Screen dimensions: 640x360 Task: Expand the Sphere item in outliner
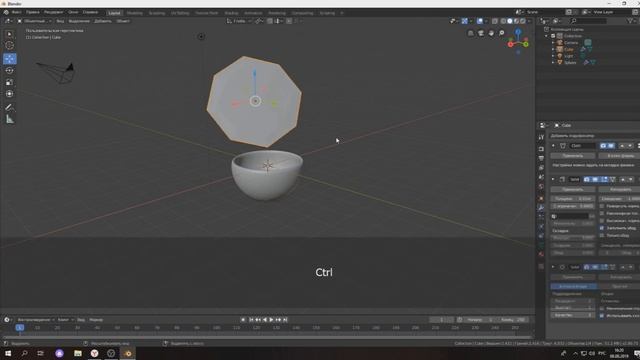[553, 62]
